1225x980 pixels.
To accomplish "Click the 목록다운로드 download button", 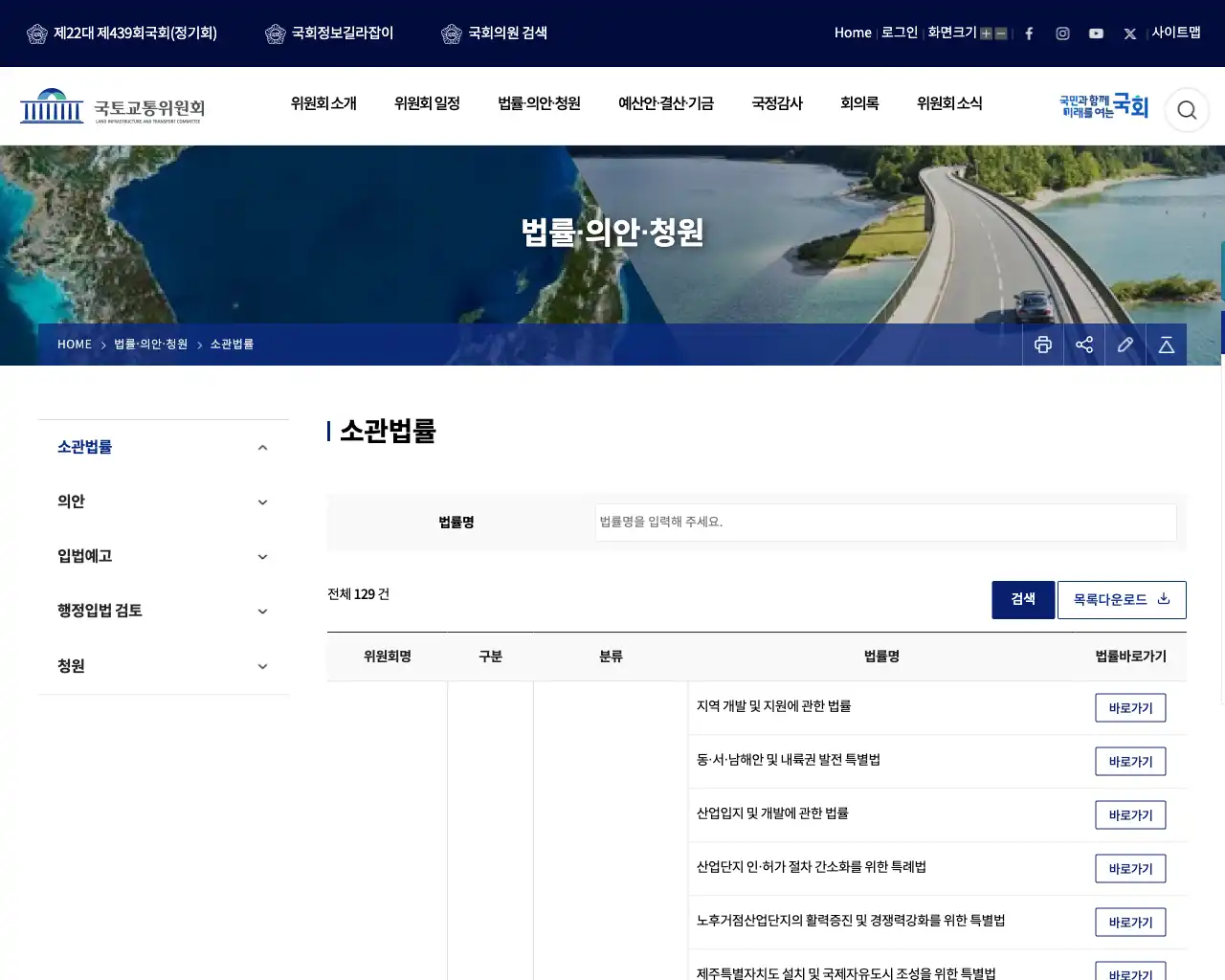I will click(1122, 600).
